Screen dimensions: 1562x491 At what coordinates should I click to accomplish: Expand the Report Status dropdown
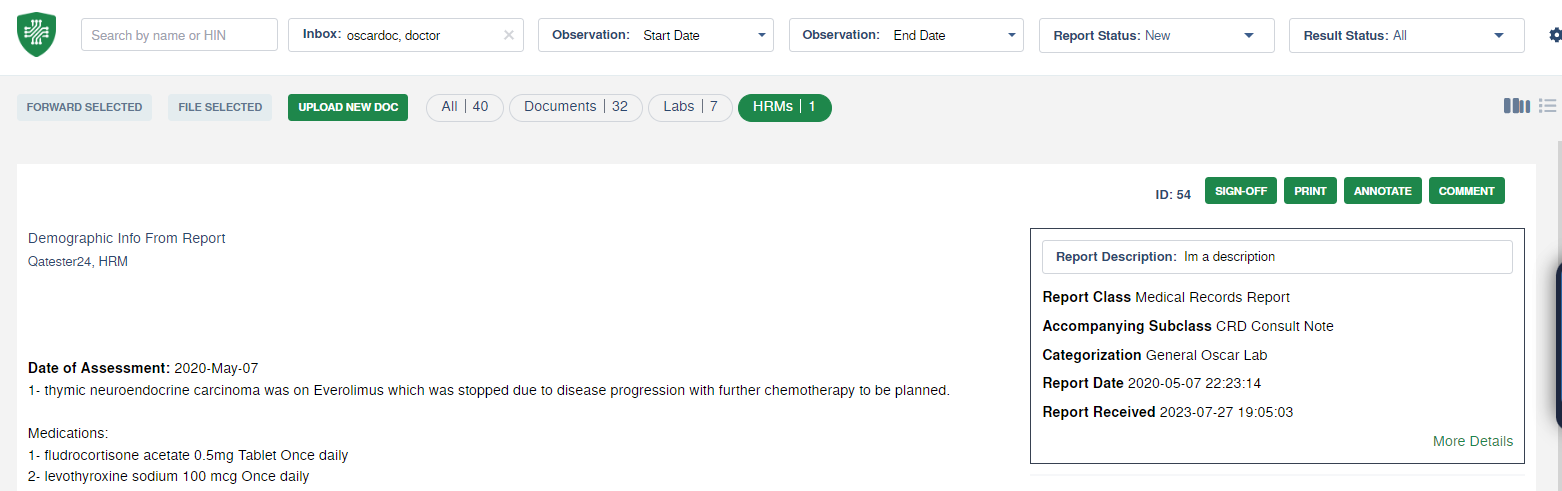click(1157, 35)
